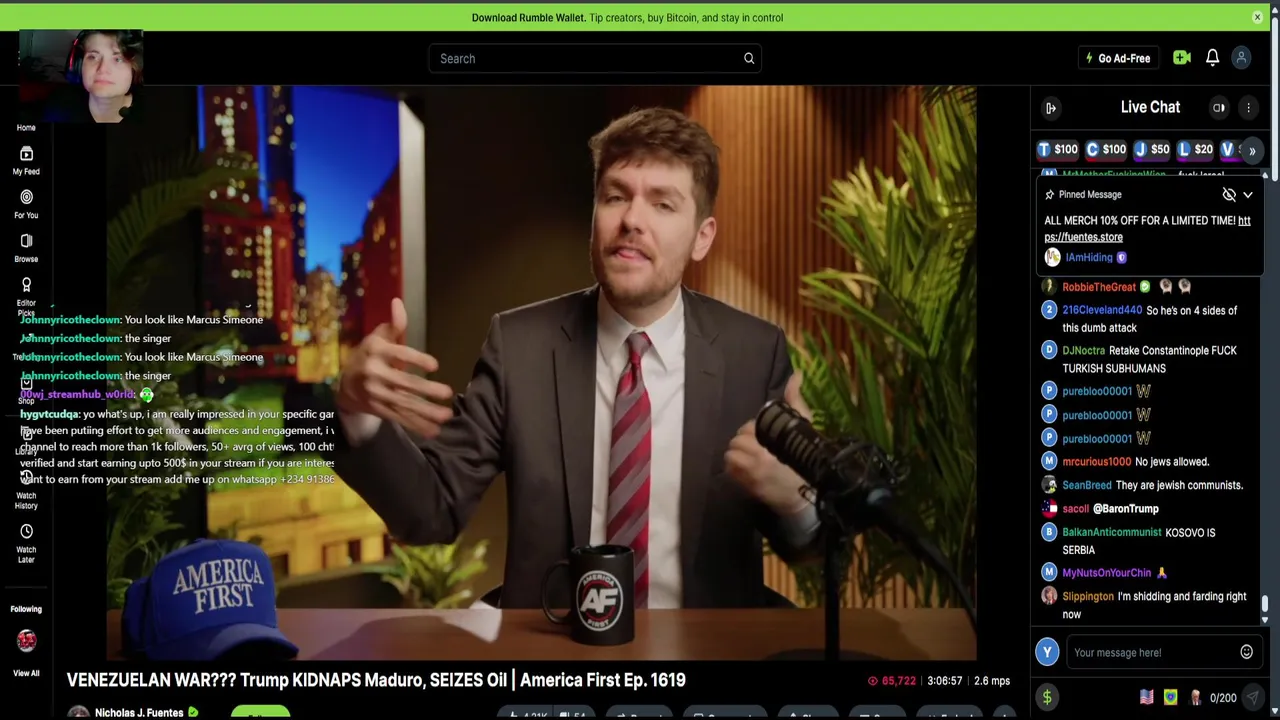Dismiss the Rumble Wallet banner
This screenshot has width=1280, height=720.
[x=1257, y=17]
